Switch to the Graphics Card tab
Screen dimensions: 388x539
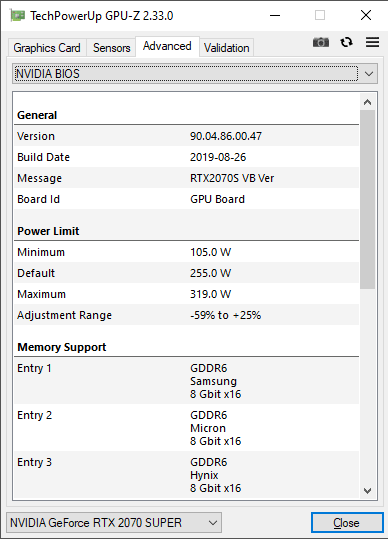coord(47,48)
